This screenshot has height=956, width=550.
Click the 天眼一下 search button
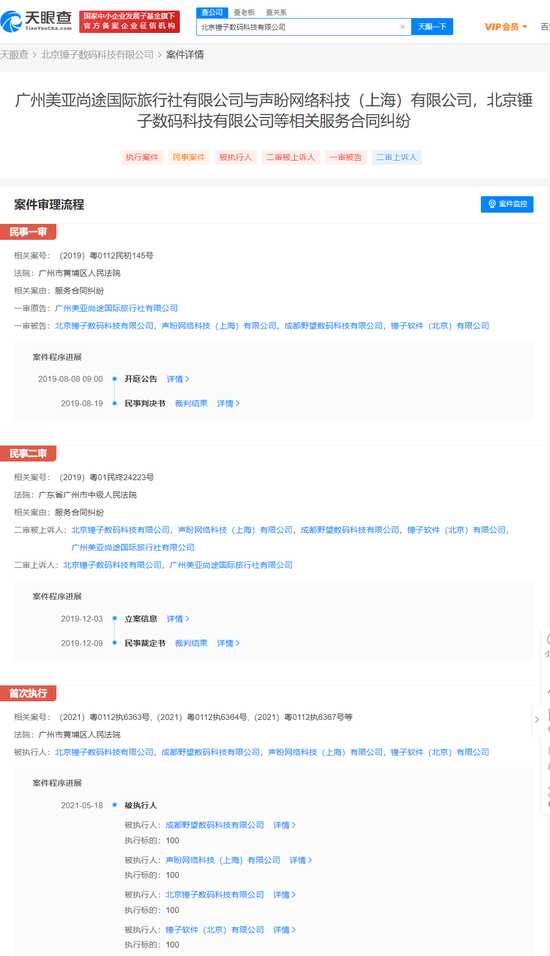pyautogui.click(x=432, y=27)
